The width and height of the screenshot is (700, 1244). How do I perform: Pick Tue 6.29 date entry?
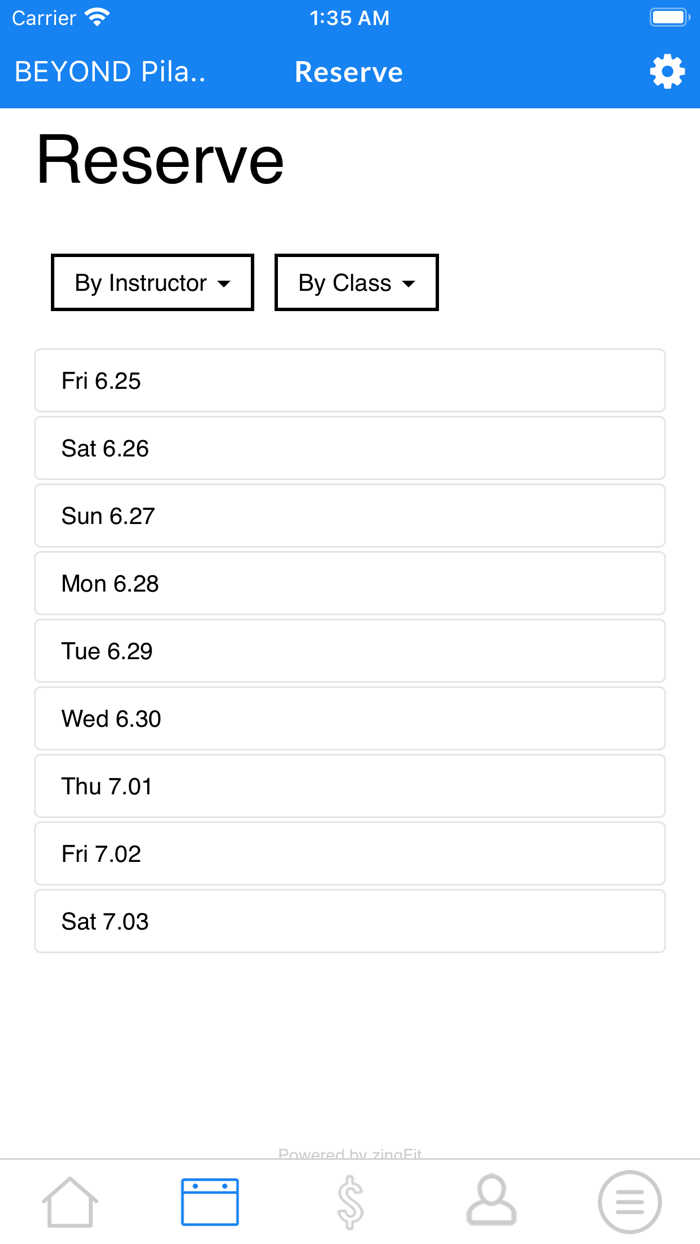pos(350,651)
